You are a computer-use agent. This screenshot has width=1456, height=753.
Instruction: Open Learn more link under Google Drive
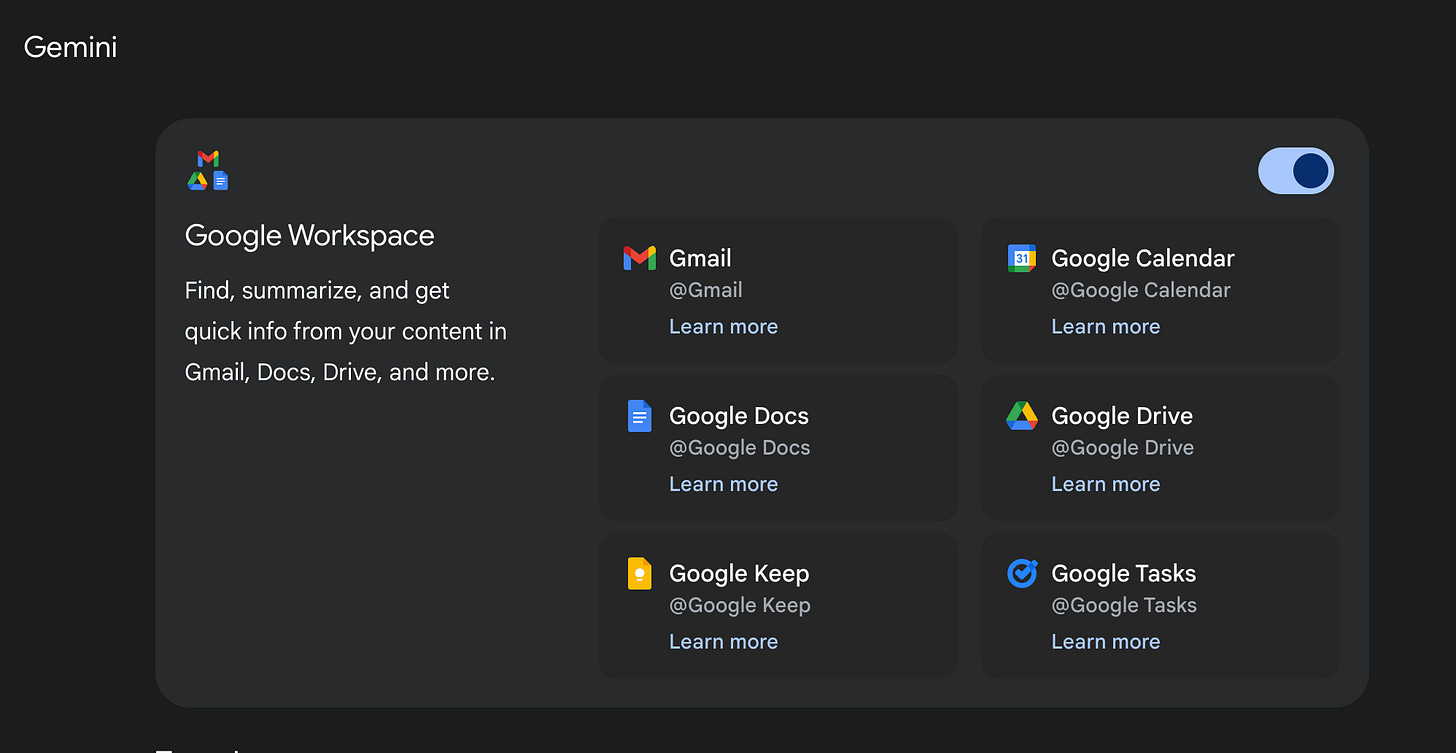[x=1105, y=484]
